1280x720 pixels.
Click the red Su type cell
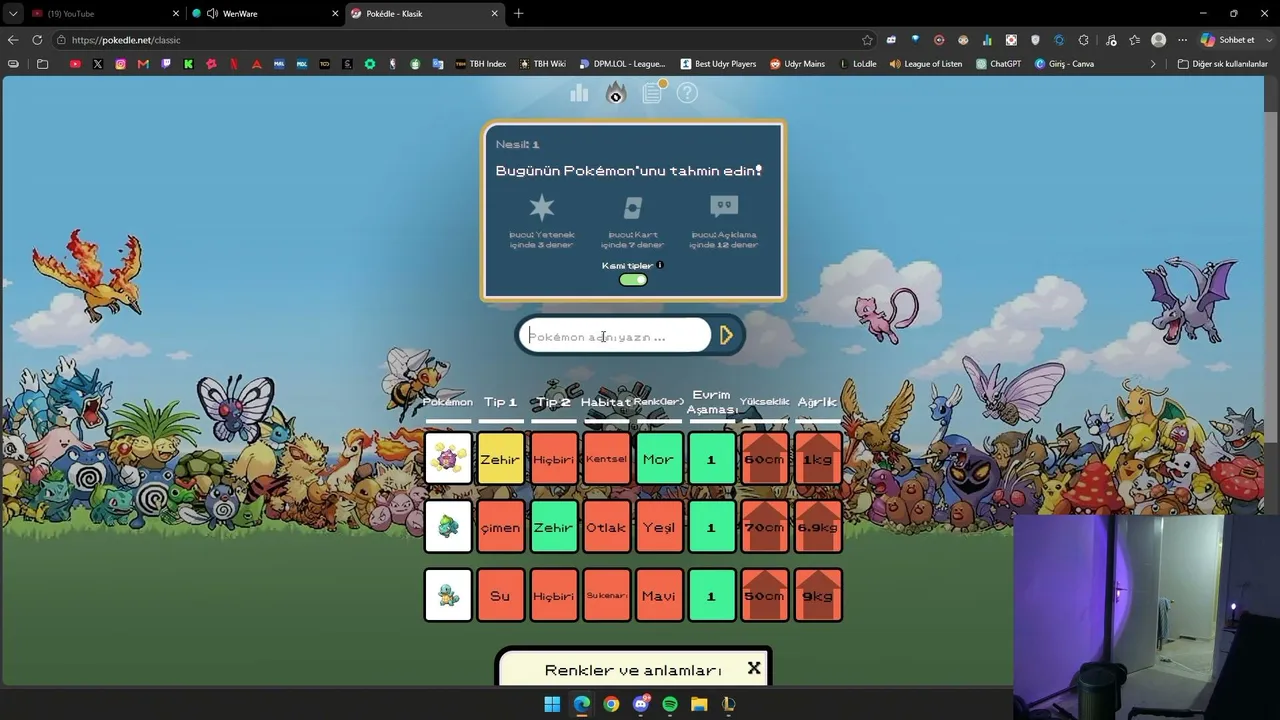[x=500, y=595]
